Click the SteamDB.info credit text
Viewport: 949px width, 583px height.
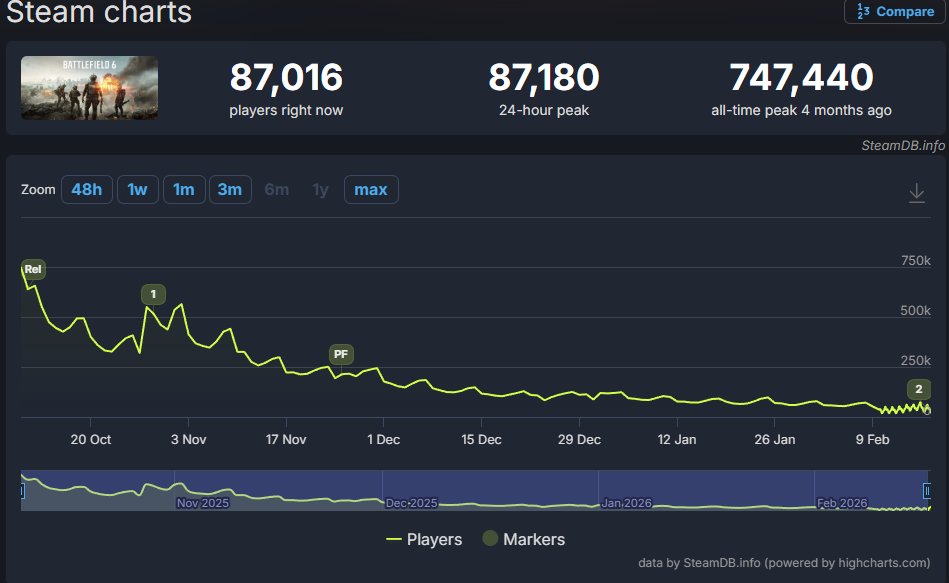(903, 145)
